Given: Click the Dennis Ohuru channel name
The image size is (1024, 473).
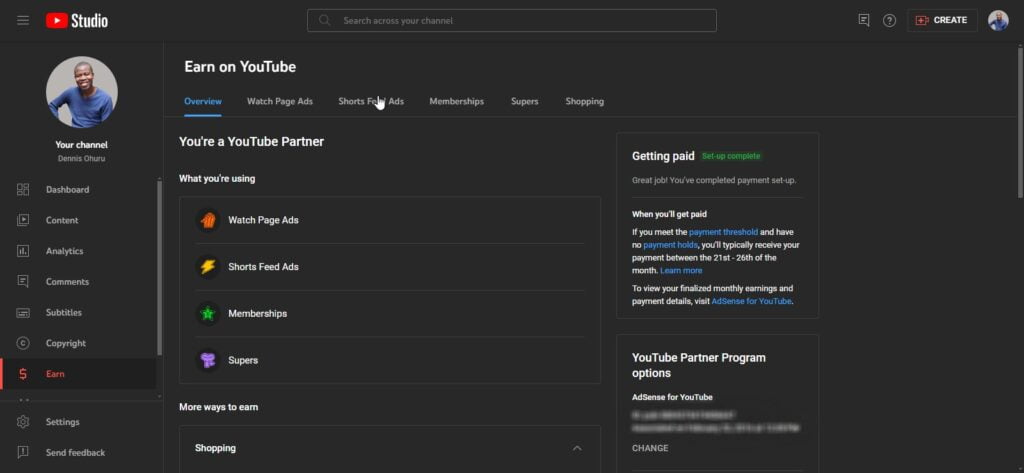Looking at the screenshot, I should coord(82,159).
